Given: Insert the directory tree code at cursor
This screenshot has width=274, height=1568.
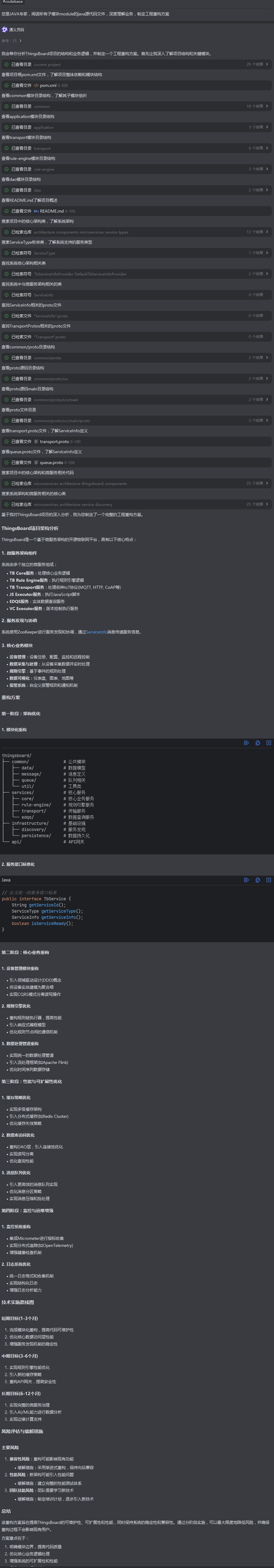Looking at the screenshot, I should (x=247, y=743).
